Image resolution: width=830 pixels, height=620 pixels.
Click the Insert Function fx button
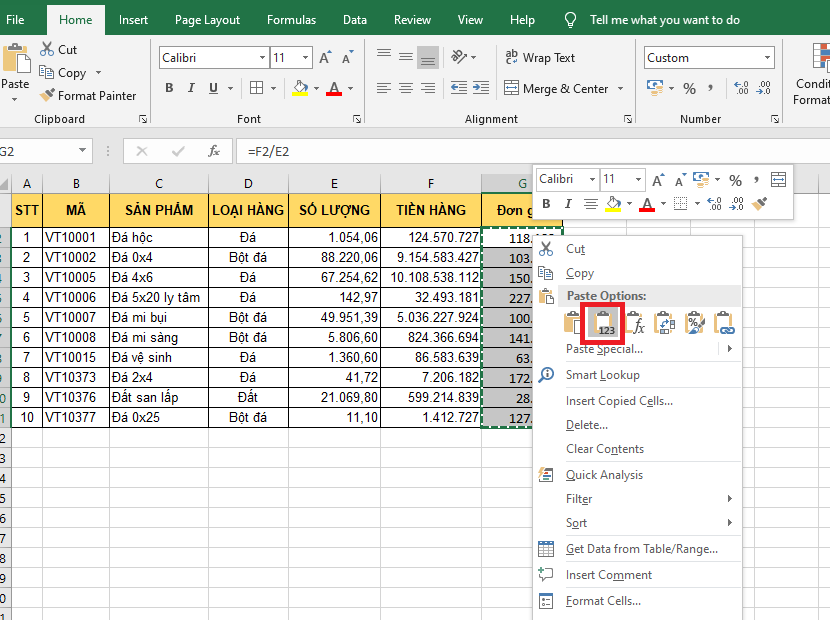pos(213,151)
